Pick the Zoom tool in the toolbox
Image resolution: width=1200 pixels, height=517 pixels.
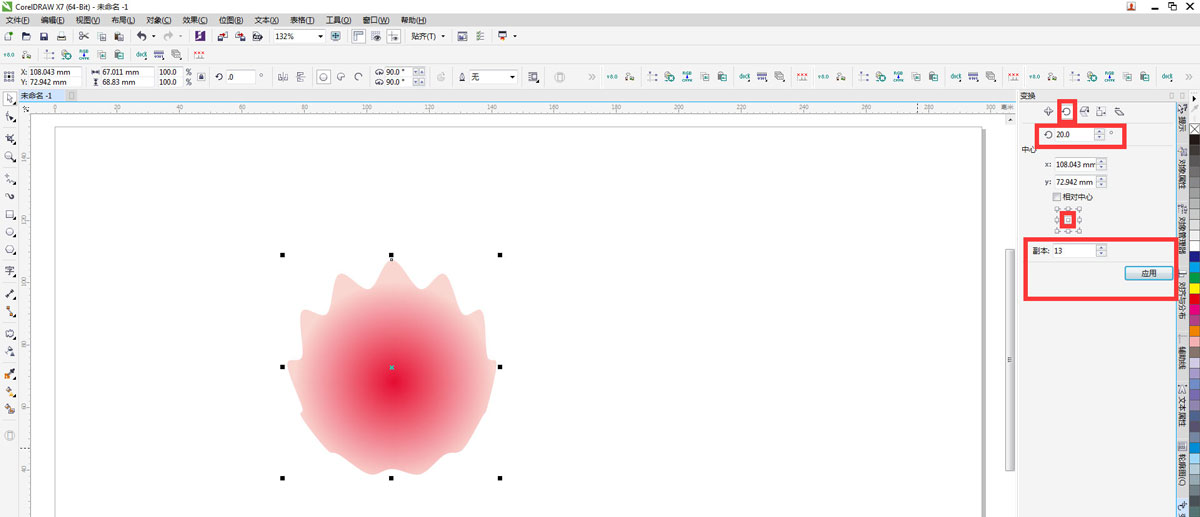(x=10, y=157)
